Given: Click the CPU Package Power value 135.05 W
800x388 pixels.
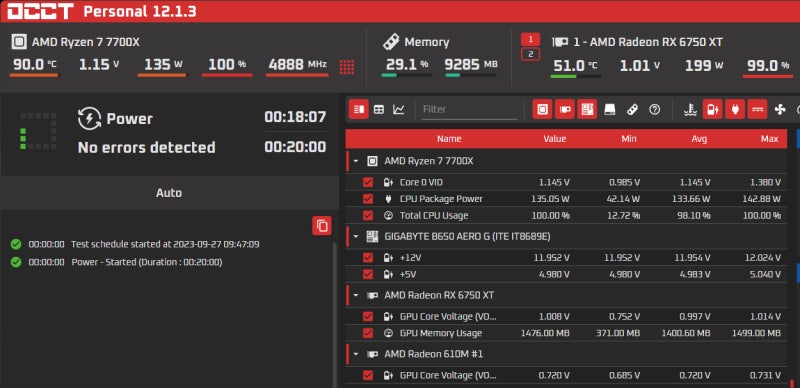Looking at the screenshot, I should click(x=551, y=199).
